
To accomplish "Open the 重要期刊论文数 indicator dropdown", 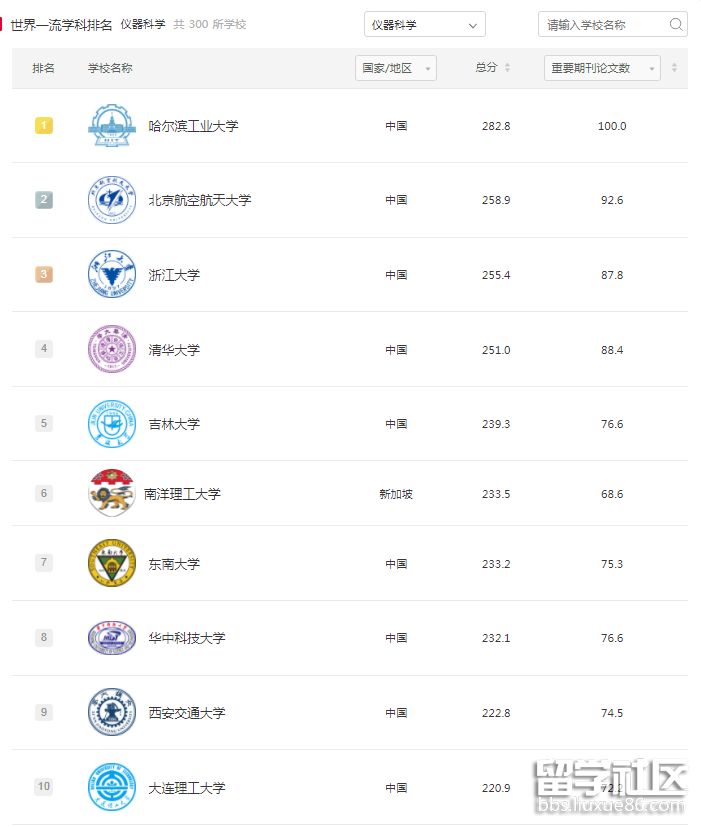I will 602,68.
